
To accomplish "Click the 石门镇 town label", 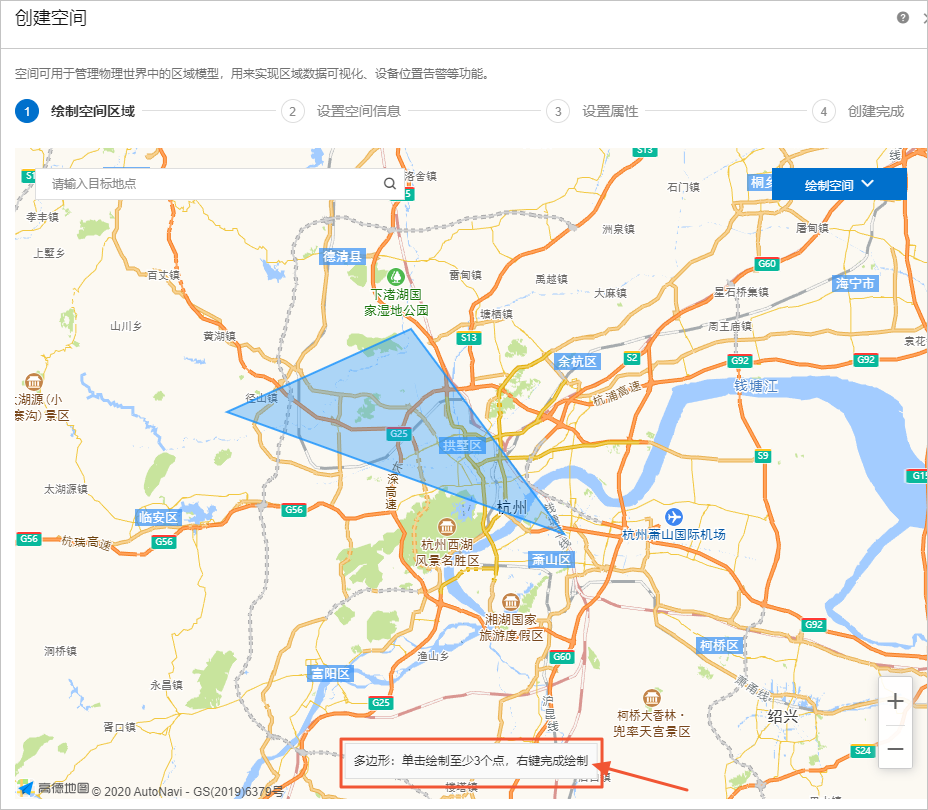I will click(x=684, y=187).
